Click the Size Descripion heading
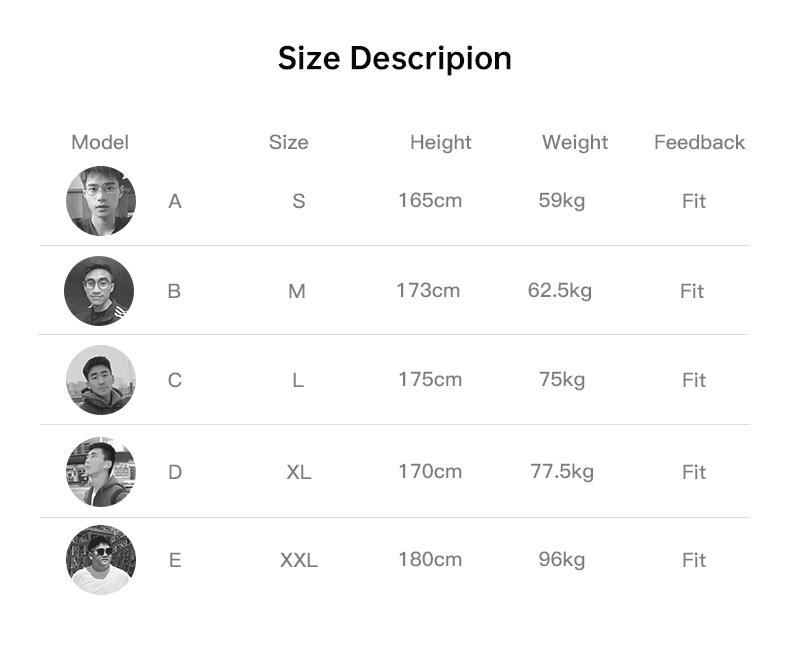Screen dimensions: 790x667 coord(394,58)
